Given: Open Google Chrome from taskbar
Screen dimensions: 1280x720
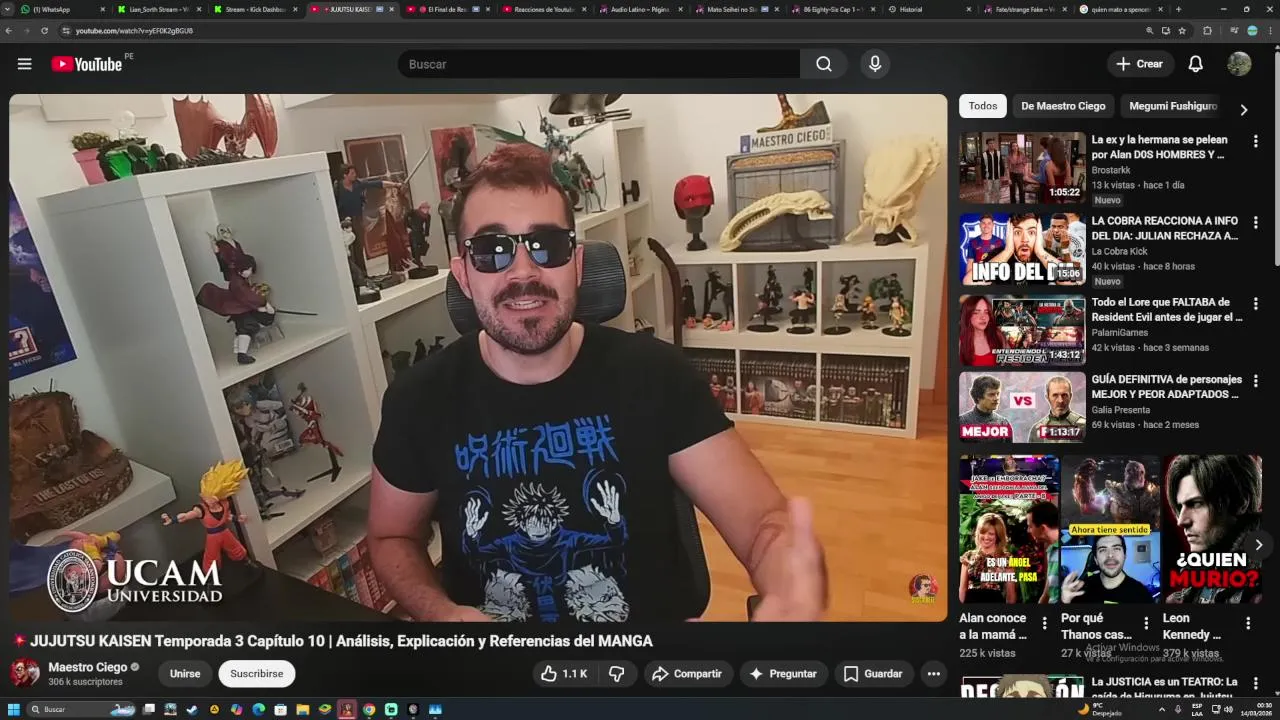Looking at the screenshot, I should coord(369,710).
